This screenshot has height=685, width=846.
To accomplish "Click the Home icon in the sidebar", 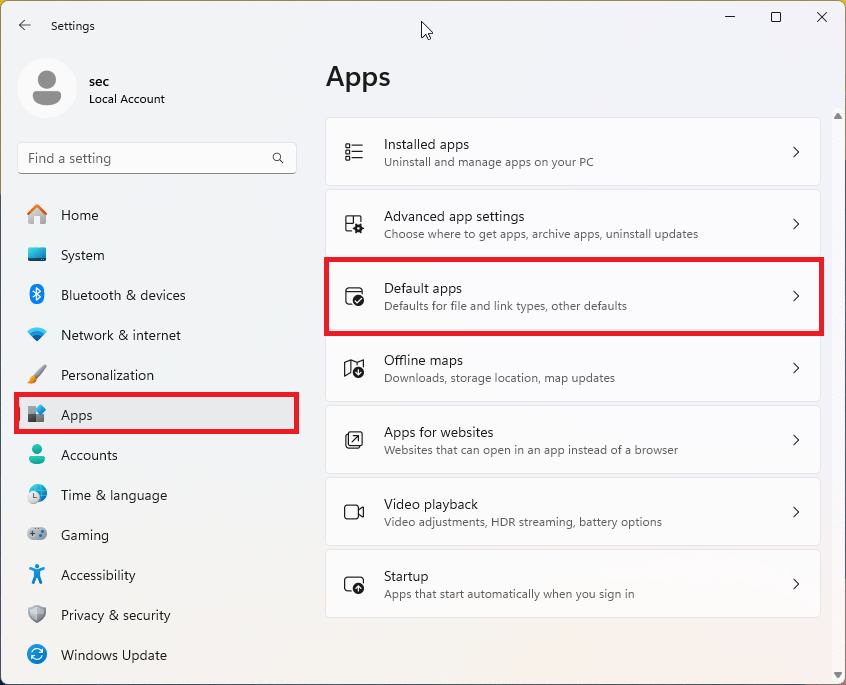I will 43,215.
